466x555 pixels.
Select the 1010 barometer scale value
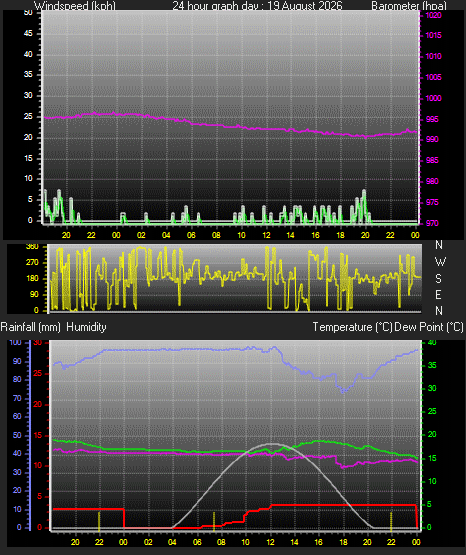click(433, 56)
